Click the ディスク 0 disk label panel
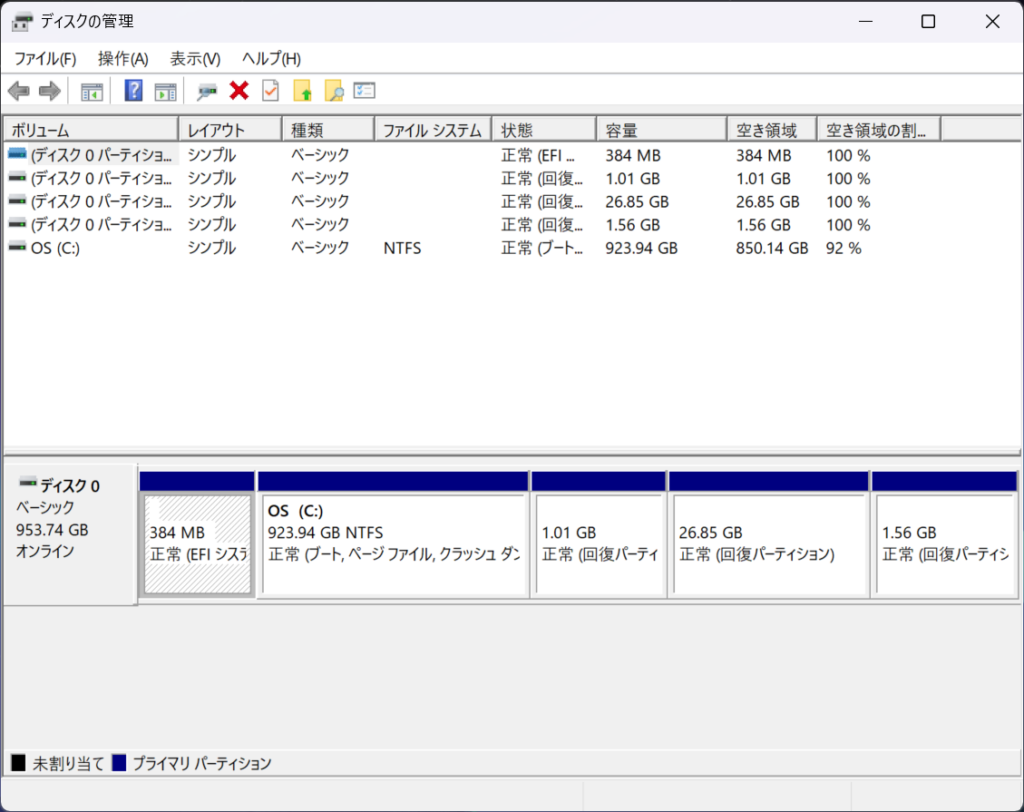1024x812 pixels. [69, 530]
